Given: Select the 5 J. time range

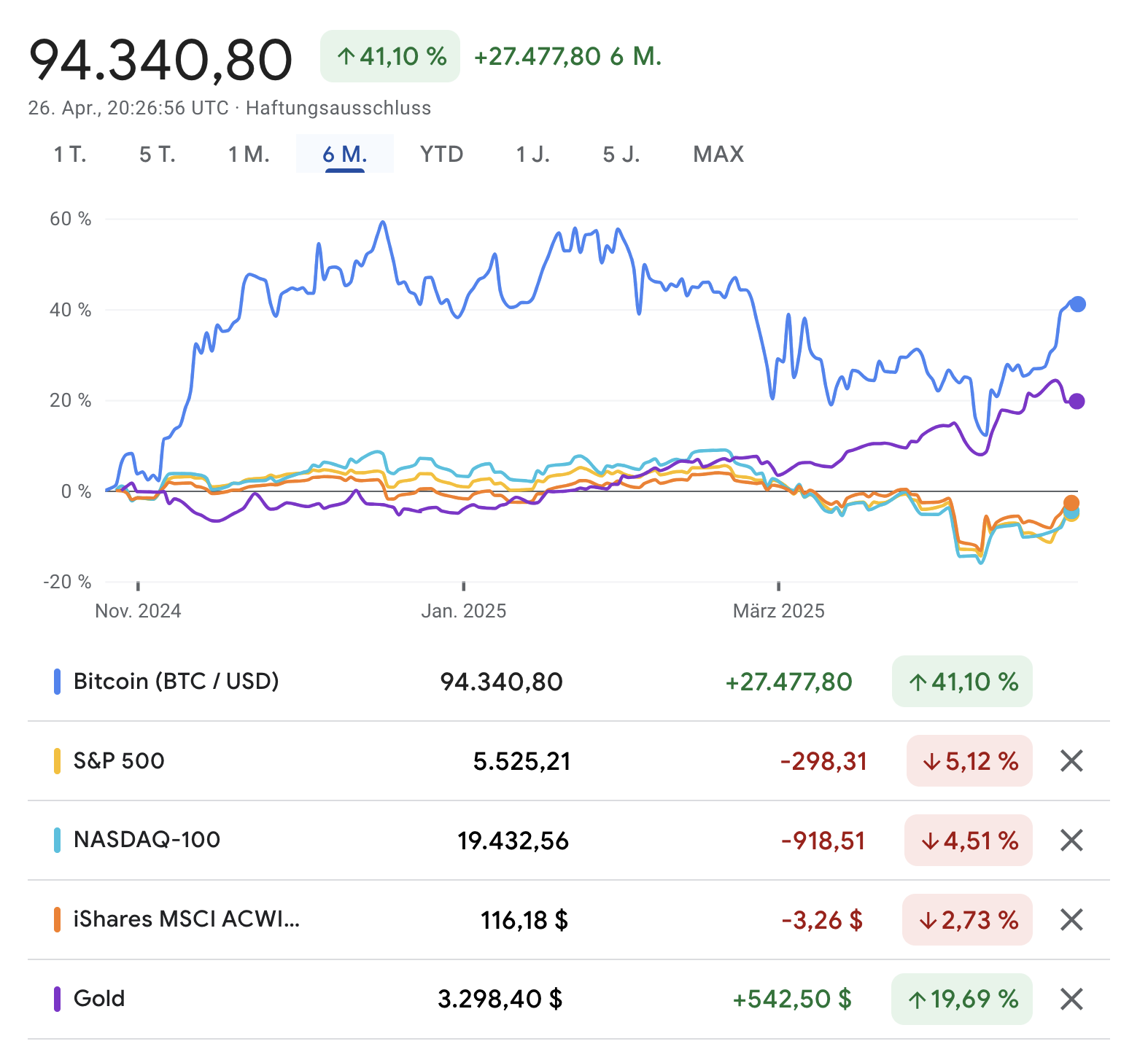Looking at the screenshot, I should [621, 155].
